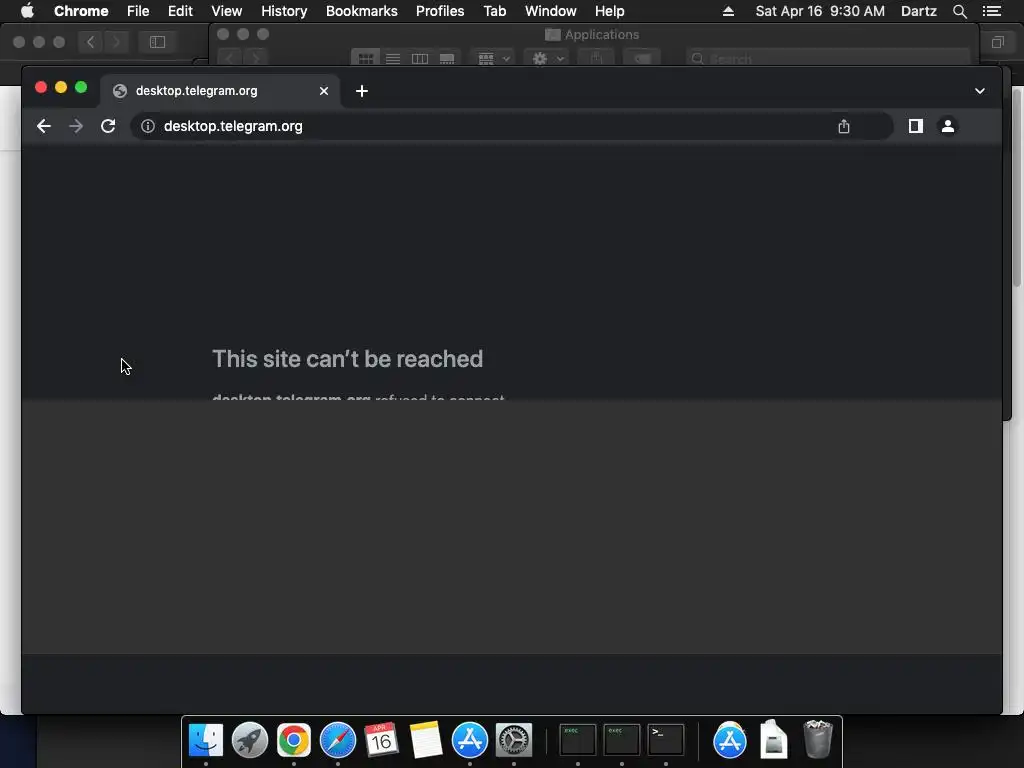Open the Applications folder stack in Dock

tap(729, 741)
